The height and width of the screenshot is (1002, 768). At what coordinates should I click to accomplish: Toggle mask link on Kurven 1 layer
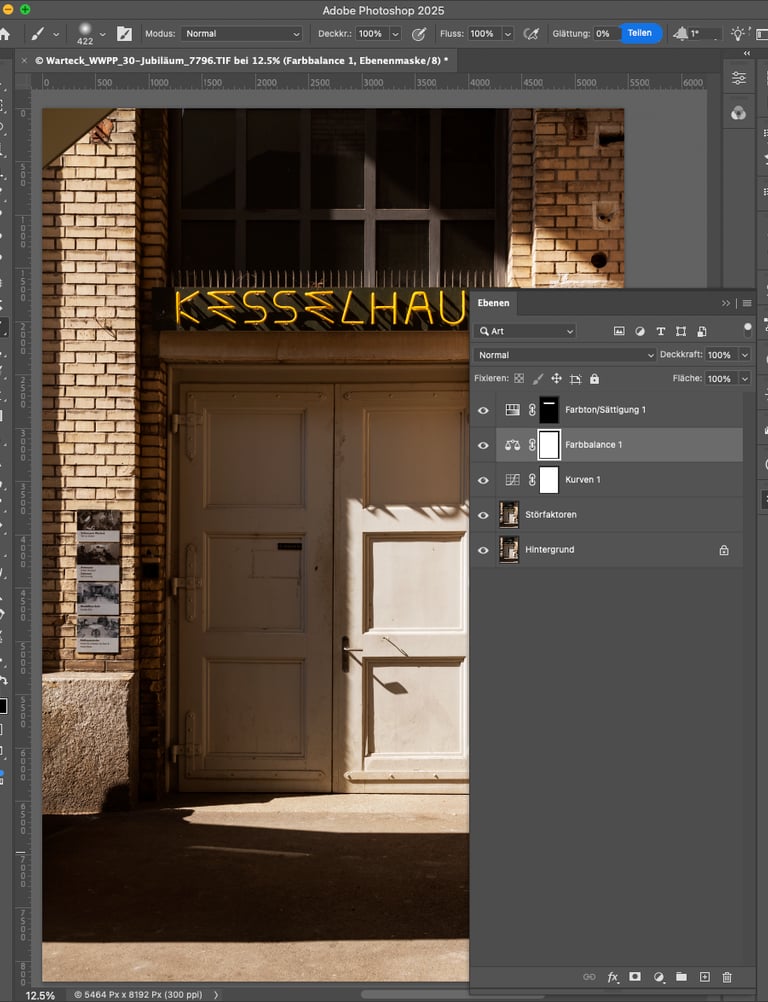click(532, 479)
